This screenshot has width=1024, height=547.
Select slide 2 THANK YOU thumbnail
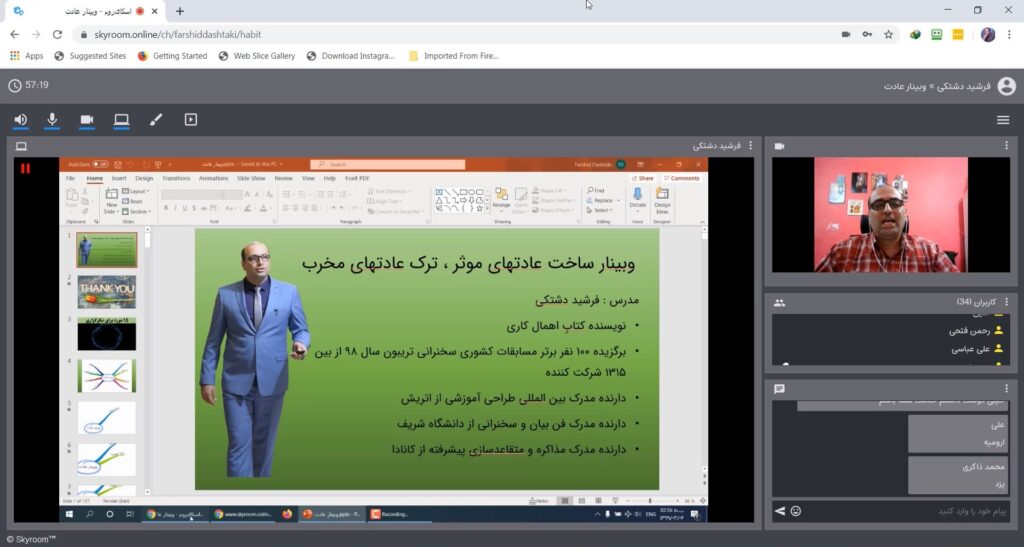click(106, 291)
